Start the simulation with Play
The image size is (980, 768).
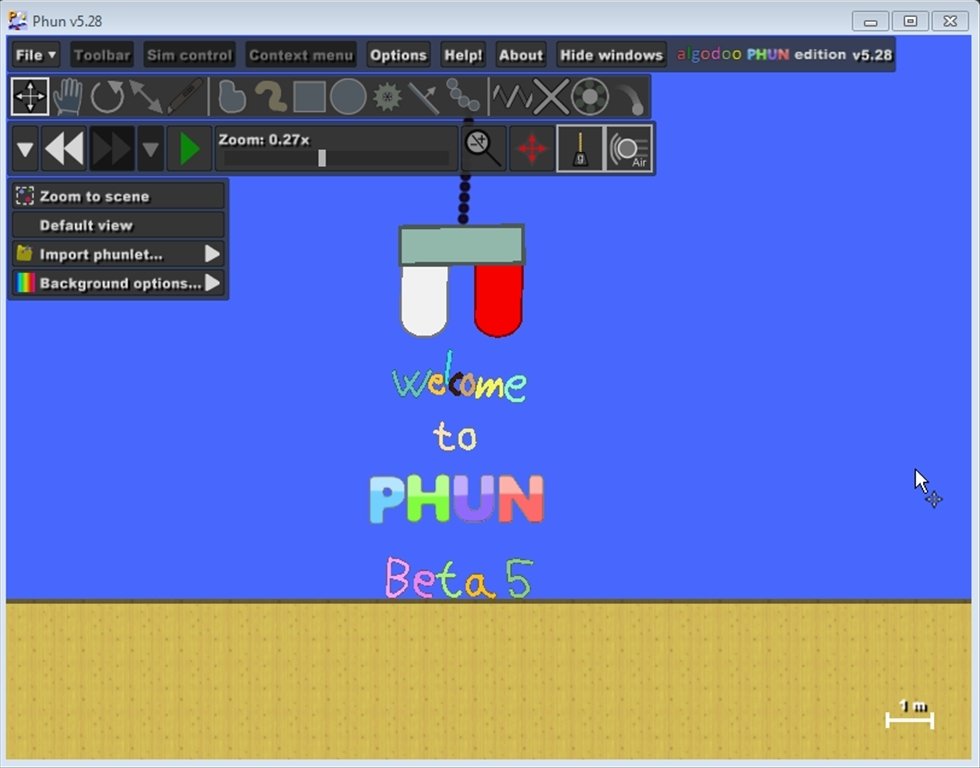(x=189, y=149)
